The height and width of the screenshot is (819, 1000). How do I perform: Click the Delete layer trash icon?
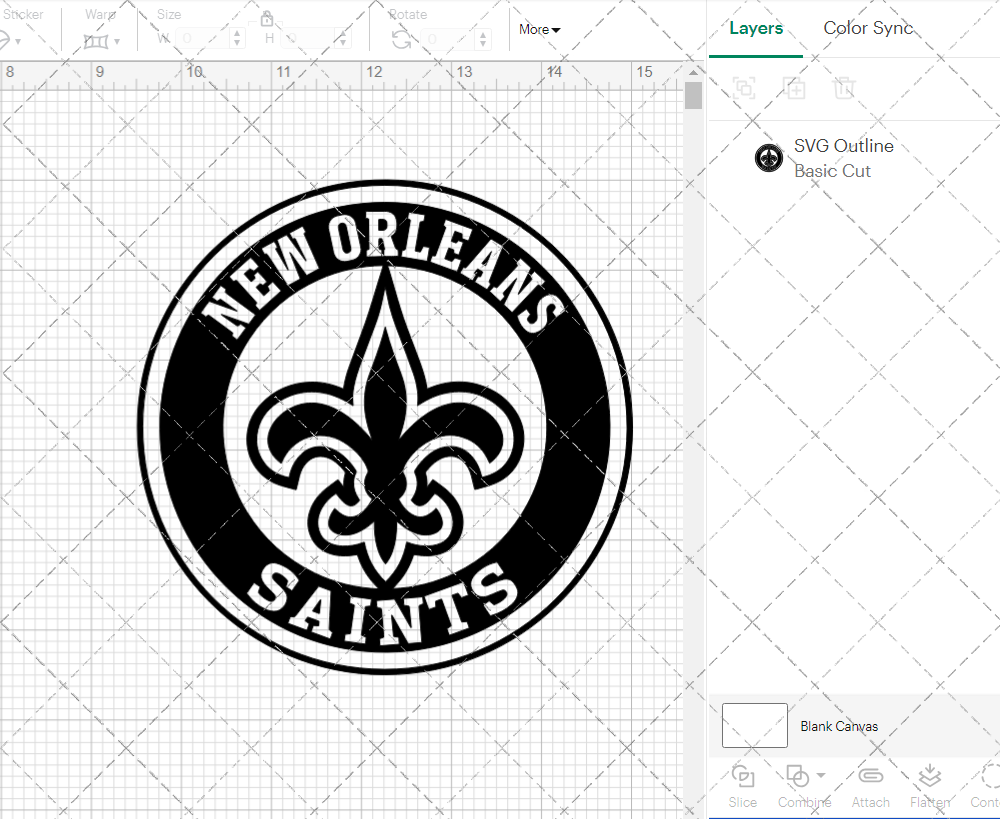coord(844,88)
